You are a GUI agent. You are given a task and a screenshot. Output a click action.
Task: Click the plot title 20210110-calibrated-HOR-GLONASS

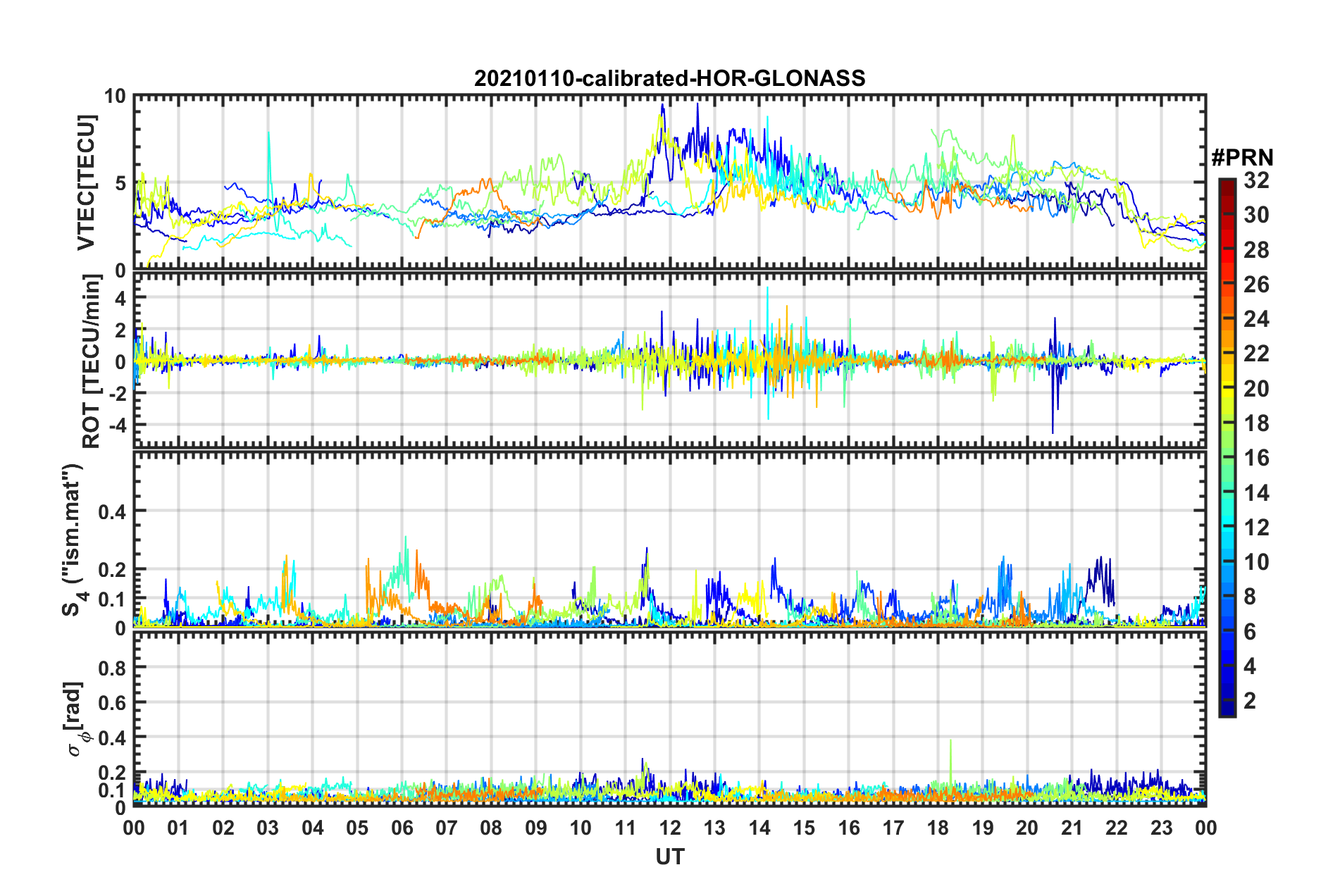pyautogui.click(x=669, y=77)
